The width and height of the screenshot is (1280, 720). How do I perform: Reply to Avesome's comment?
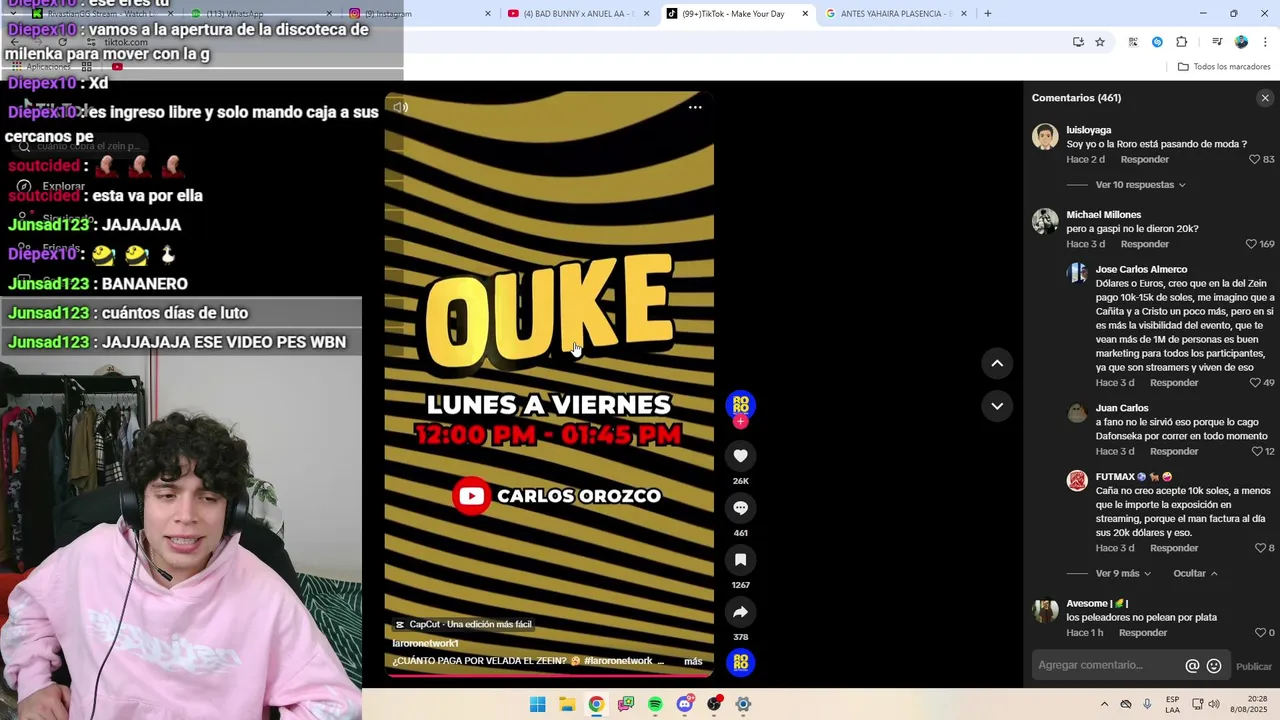pos(1143,633)
